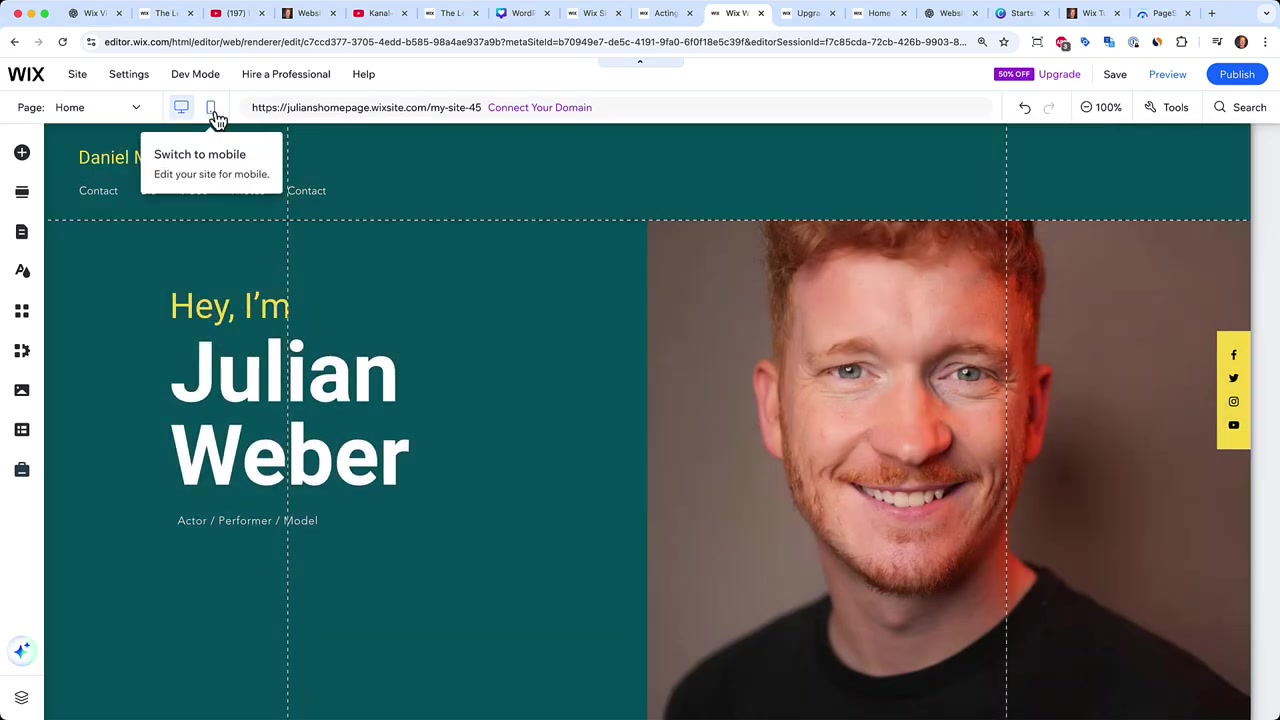Viewport: 1280px width, 720px height.
Task: Click the Wix logo
Action: [26, 74]
